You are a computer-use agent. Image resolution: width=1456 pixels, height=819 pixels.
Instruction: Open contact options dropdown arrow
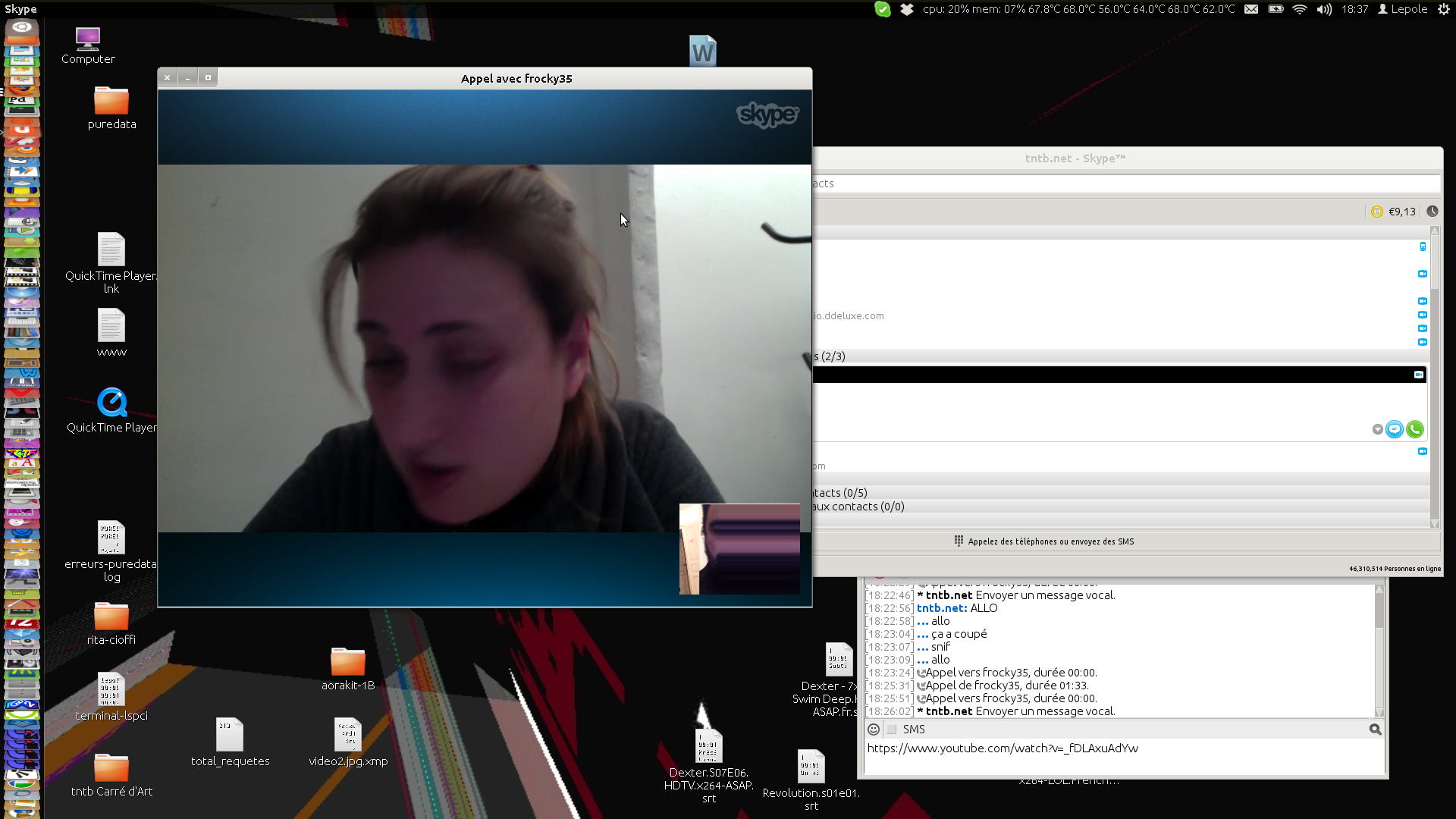1377,429
